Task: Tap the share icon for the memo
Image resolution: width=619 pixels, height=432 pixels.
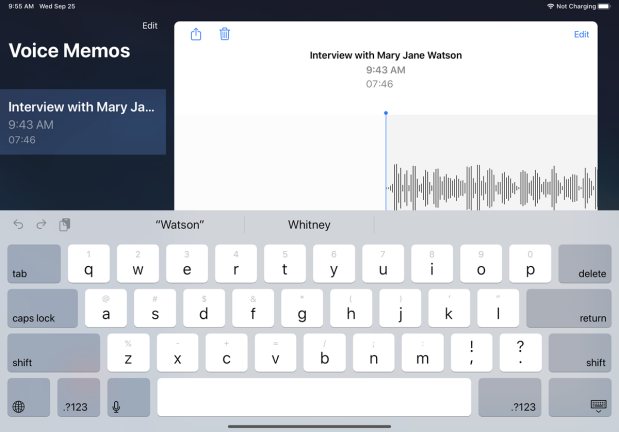Action: [196, 34]
